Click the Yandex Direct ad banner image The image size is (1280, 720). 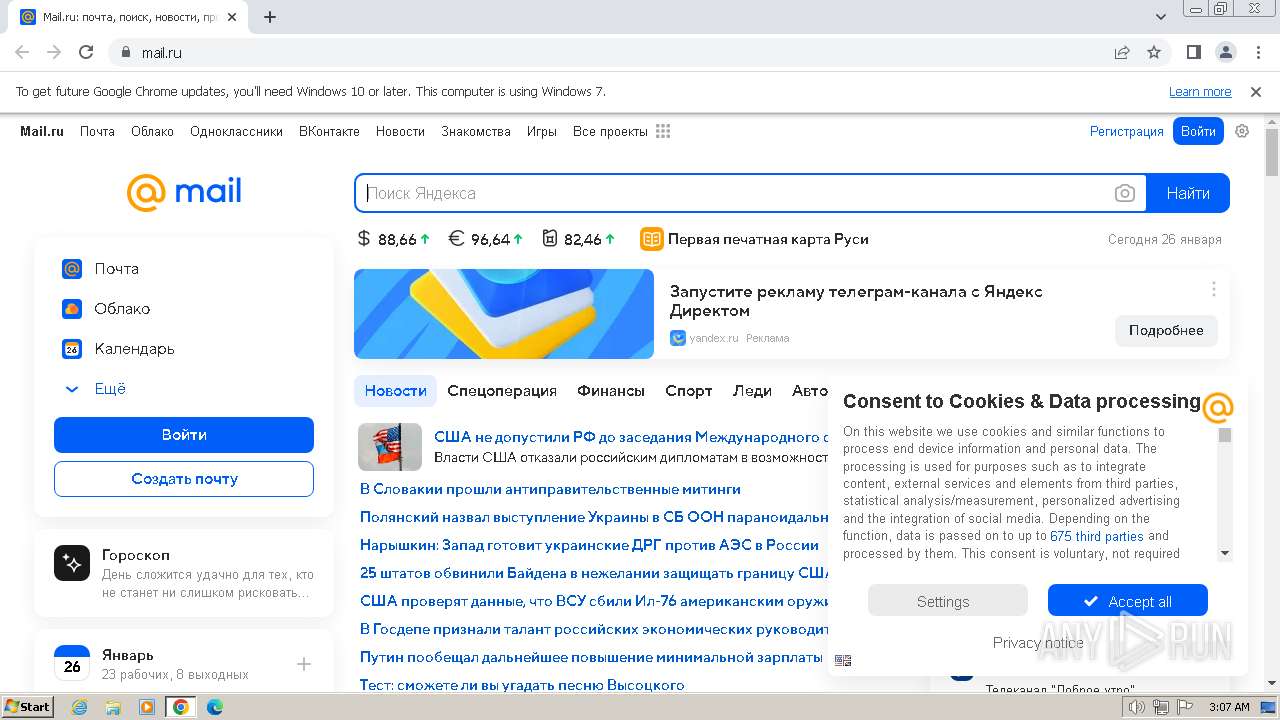point(504,314)
